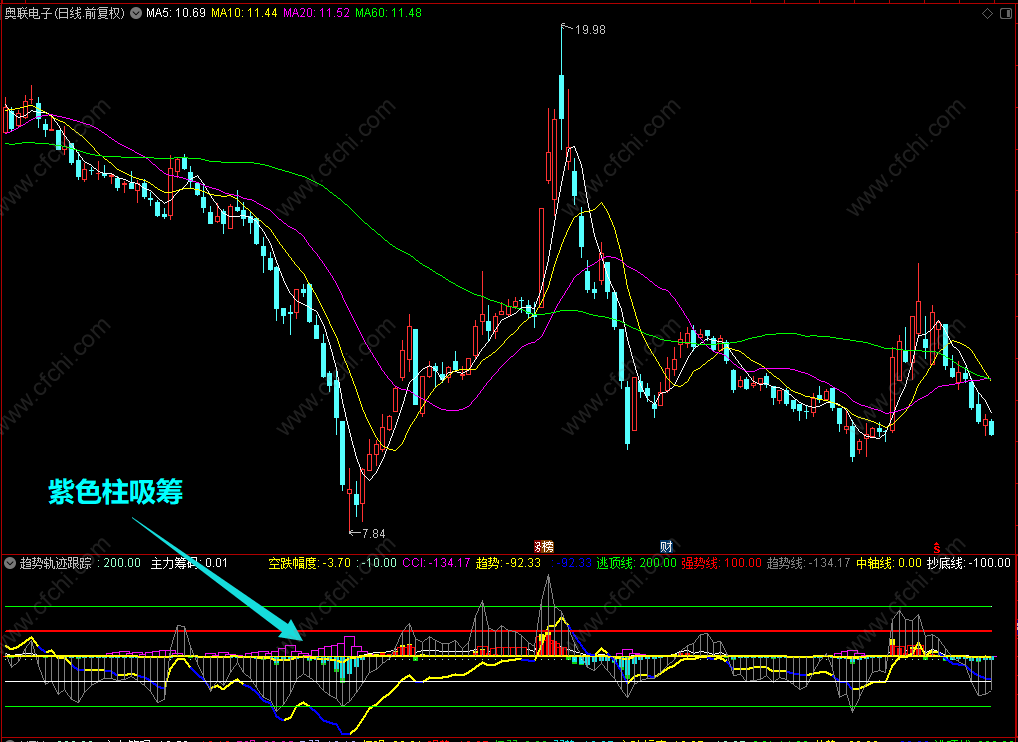Click the 19.98 high price label
The image size is (1018, 742).
pyautogui.click(x=590, y=30)
